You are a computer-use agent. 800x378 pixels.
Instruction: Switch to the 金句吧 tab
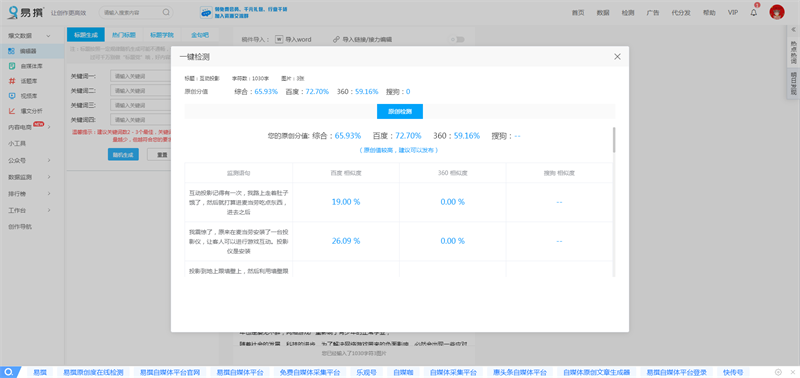click(x=200, y=35)
